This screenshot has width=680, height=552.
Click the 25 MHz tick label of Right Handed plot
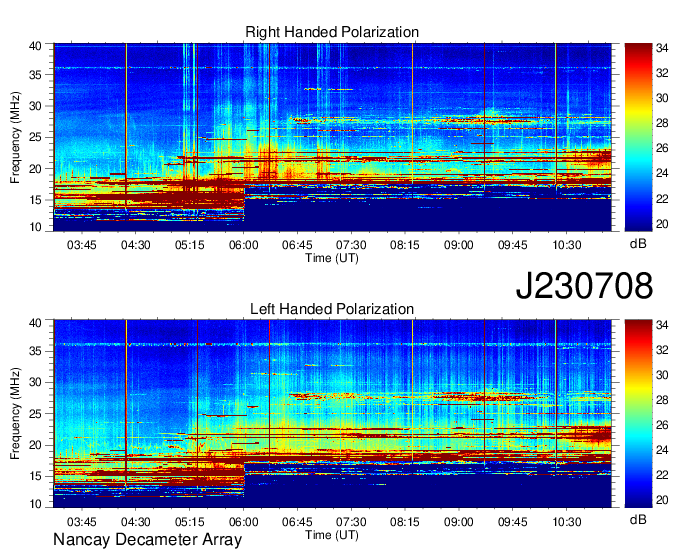tap(35, 137)
